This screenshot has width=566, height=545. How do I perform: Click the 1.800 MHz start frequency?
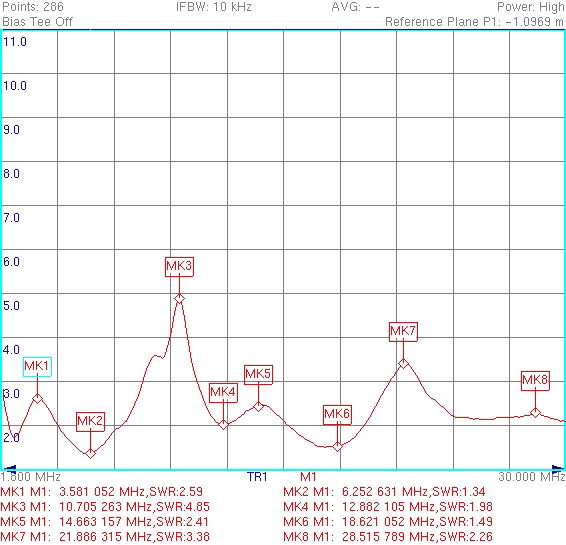(x=30, y=477)
